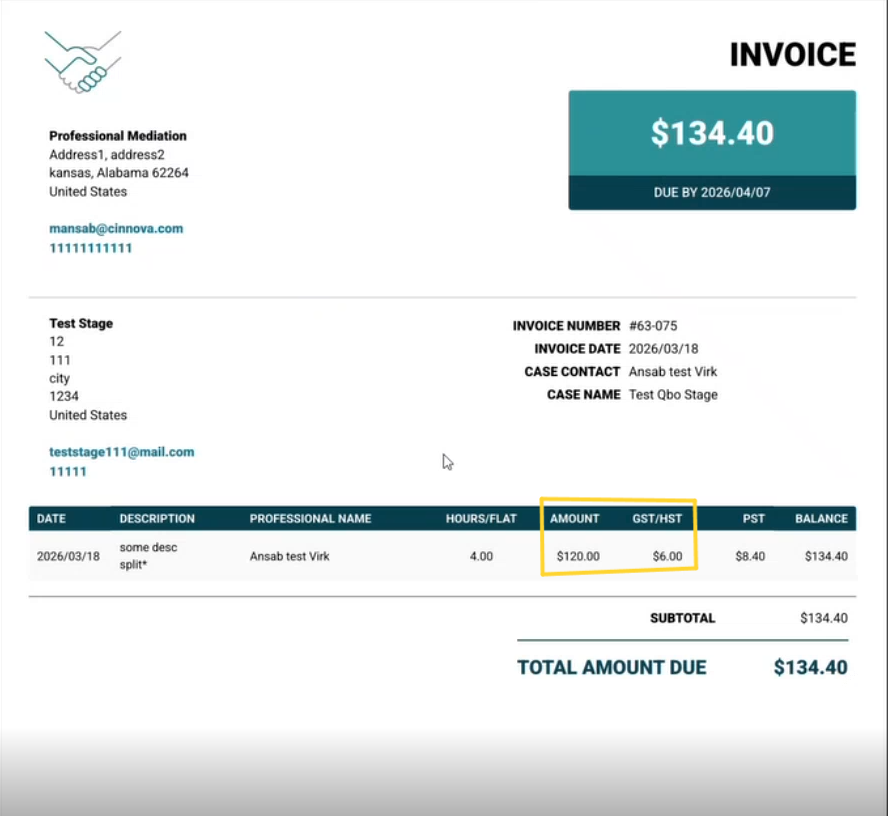Click the DATE column header

(51, 519)
